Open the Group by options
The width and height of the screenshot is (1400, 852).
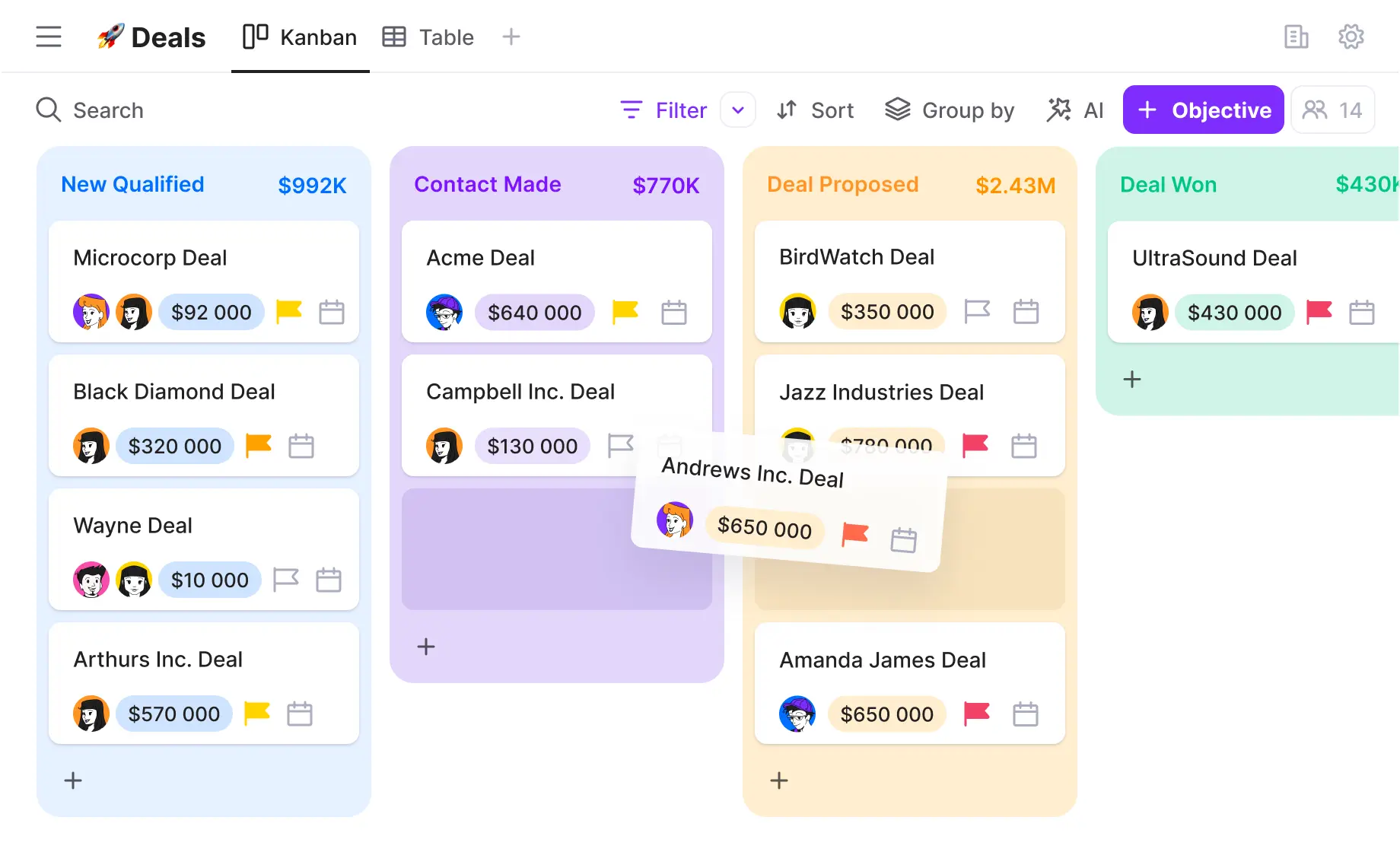(x=950, y=110)
